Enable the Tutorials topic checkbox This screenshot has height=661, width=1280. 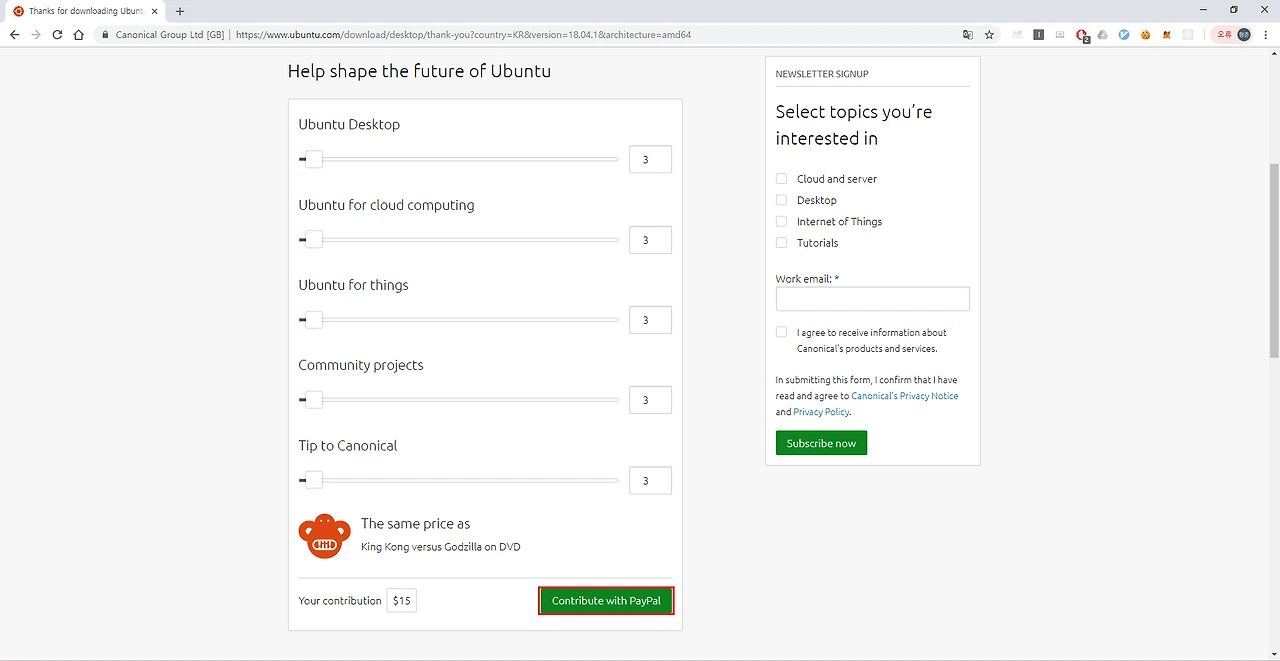point(782,243)
